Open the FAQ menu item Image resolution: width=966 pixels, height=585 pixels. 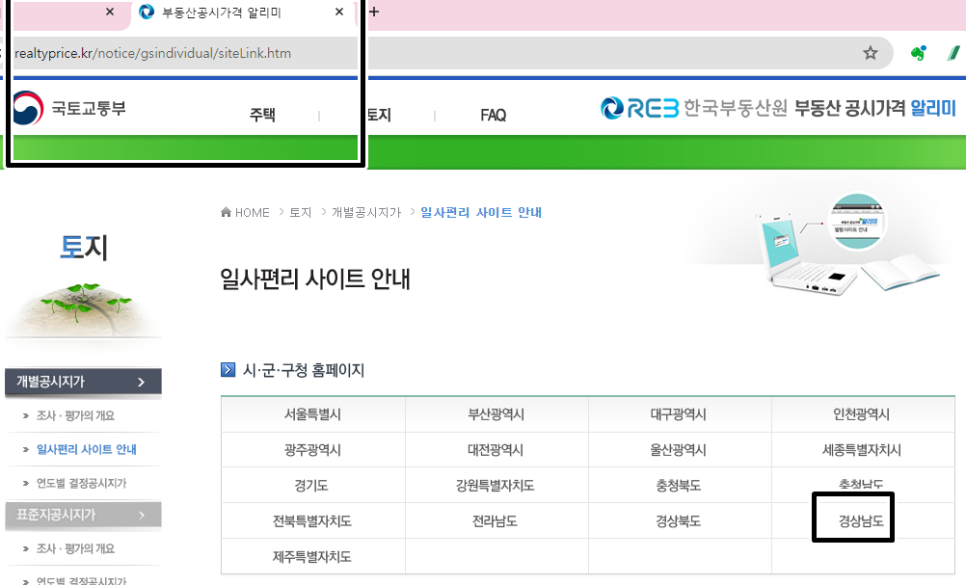[x=492, y=115]
